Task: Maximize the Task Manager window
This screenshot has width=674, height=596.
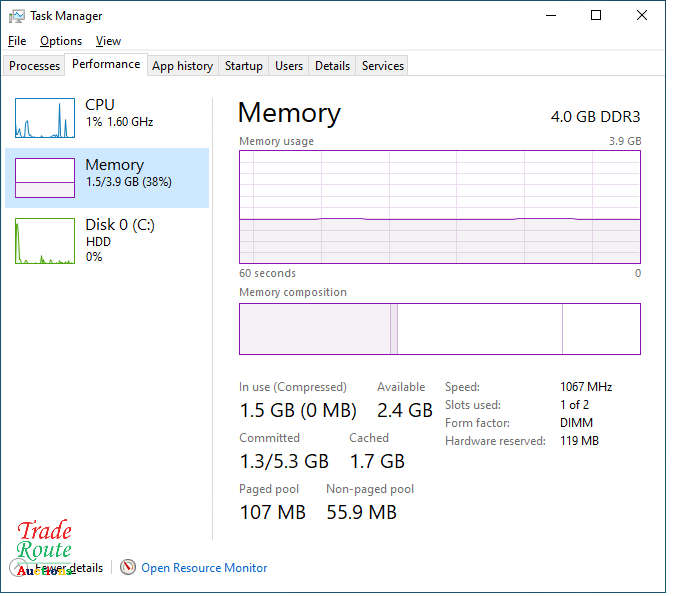Action: point(596,16)
